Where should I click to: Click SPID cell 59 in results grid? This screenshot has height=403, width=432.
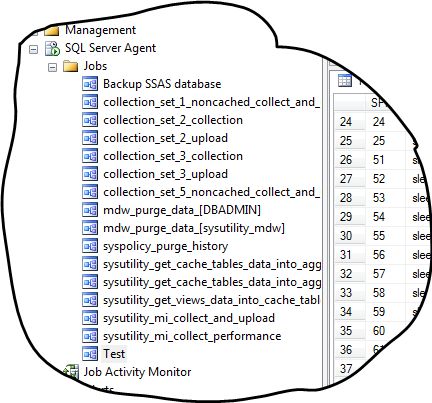[386, 312]
